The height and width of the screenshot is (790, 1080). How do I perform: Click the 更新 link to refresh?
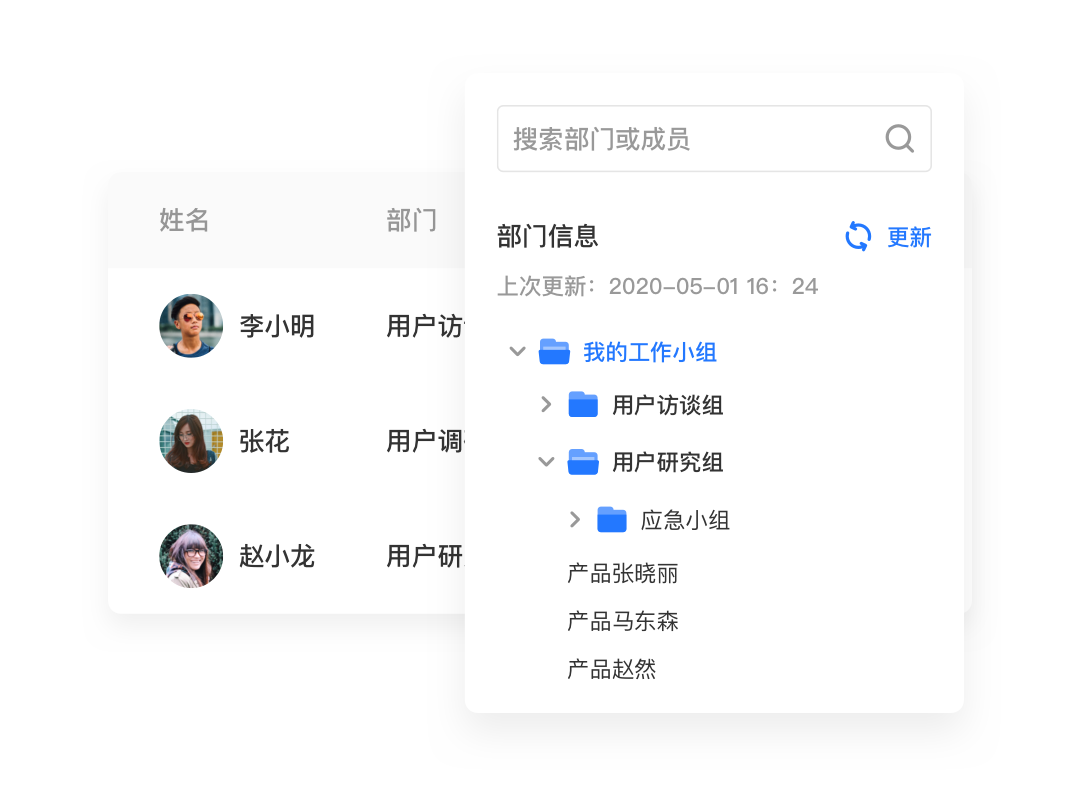907,237
